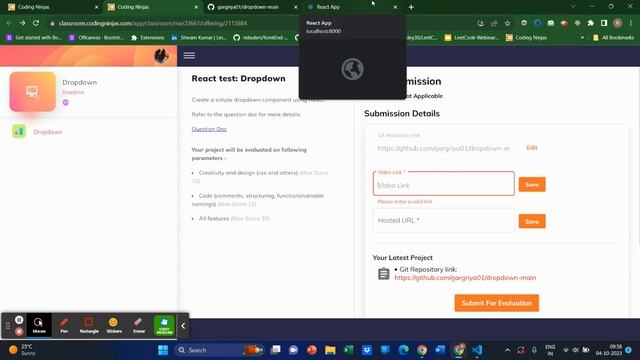640x360 pixels.
Task: Open Word from the taskbar
Action: 440,350
